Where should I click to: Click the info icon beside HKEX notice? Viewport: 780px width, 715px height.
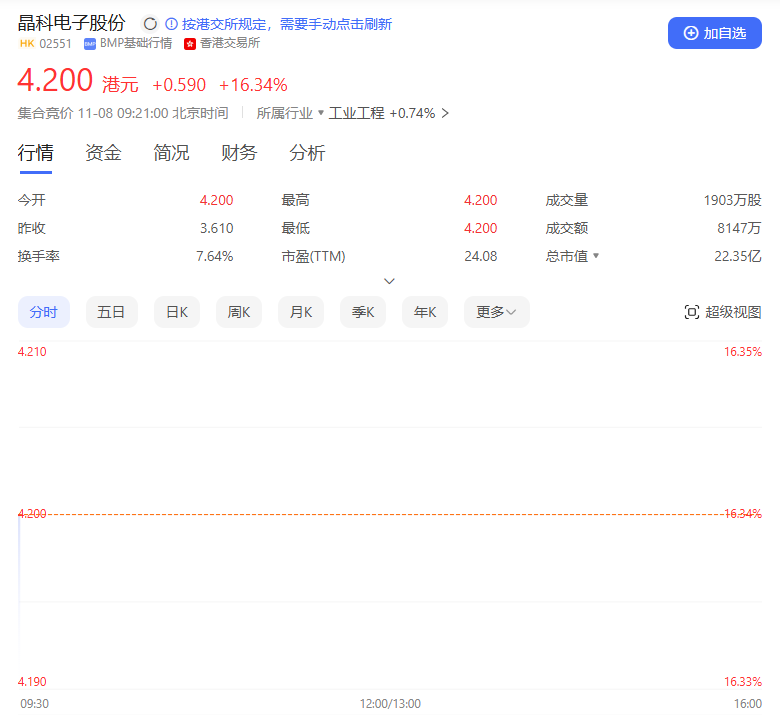click(171, 23)
